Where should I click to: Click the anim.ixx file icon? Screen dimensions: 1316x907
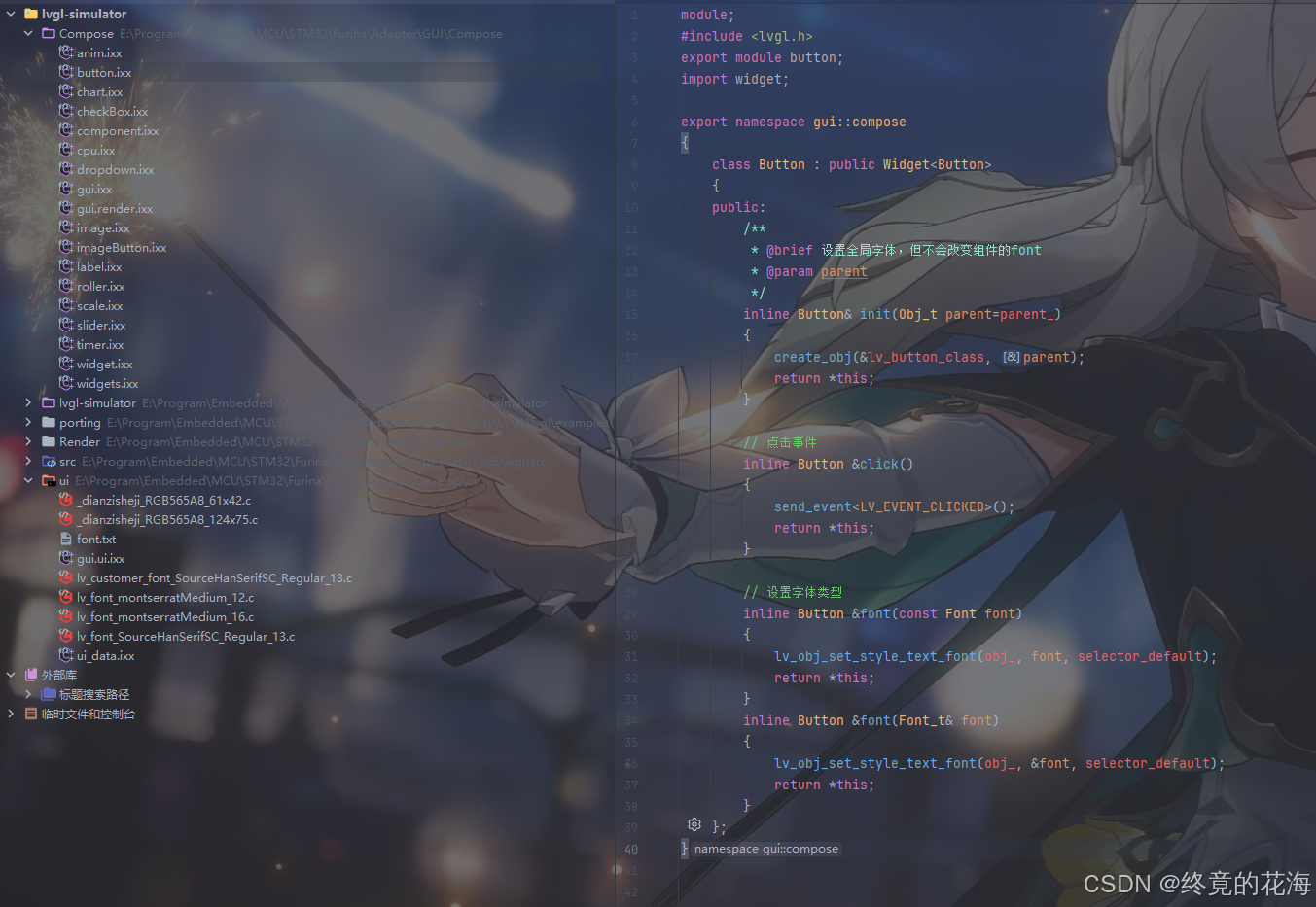(66, 52)
